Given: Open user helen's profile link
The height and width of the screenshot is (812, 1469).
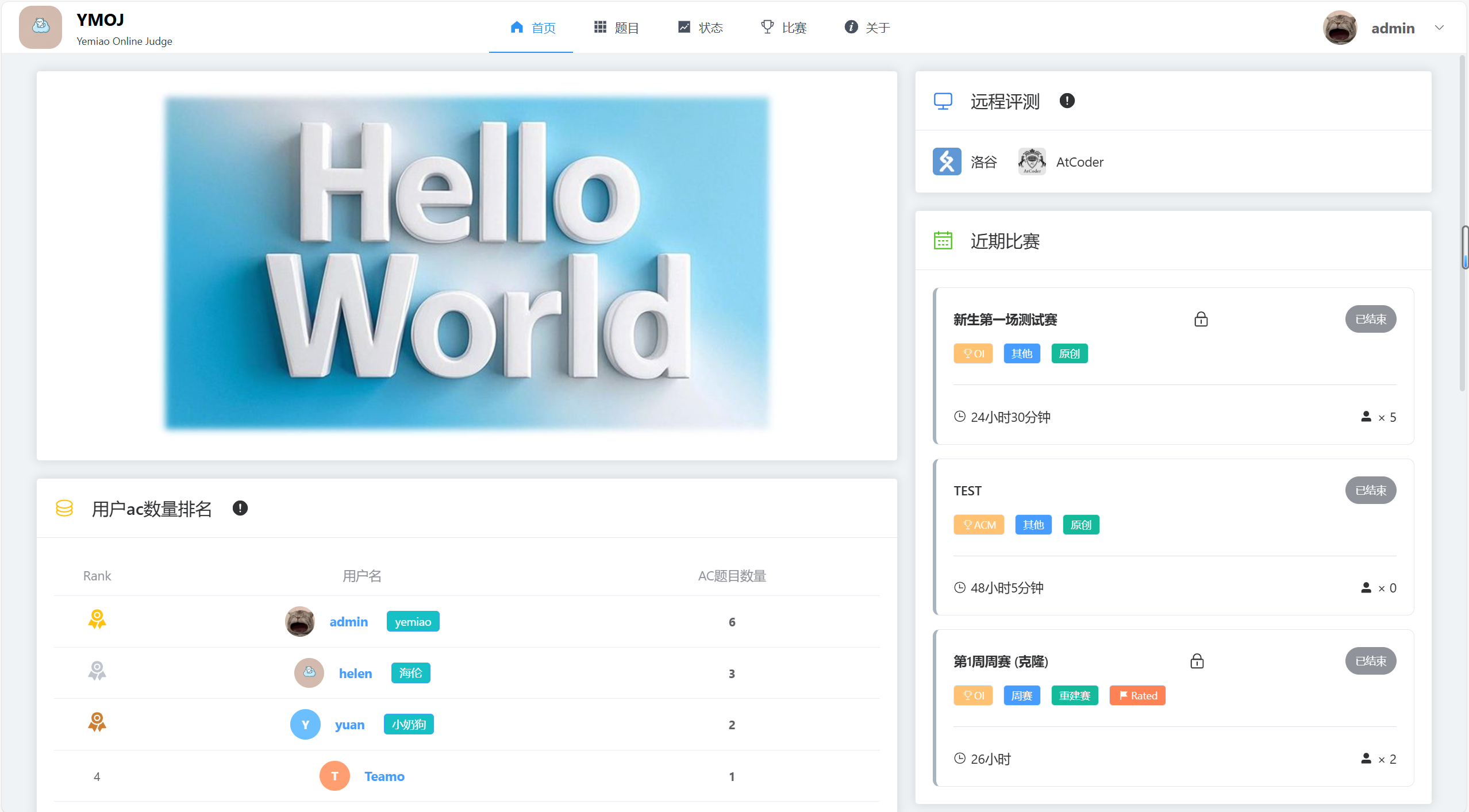Looking at the screenshot, I should 355,674.
